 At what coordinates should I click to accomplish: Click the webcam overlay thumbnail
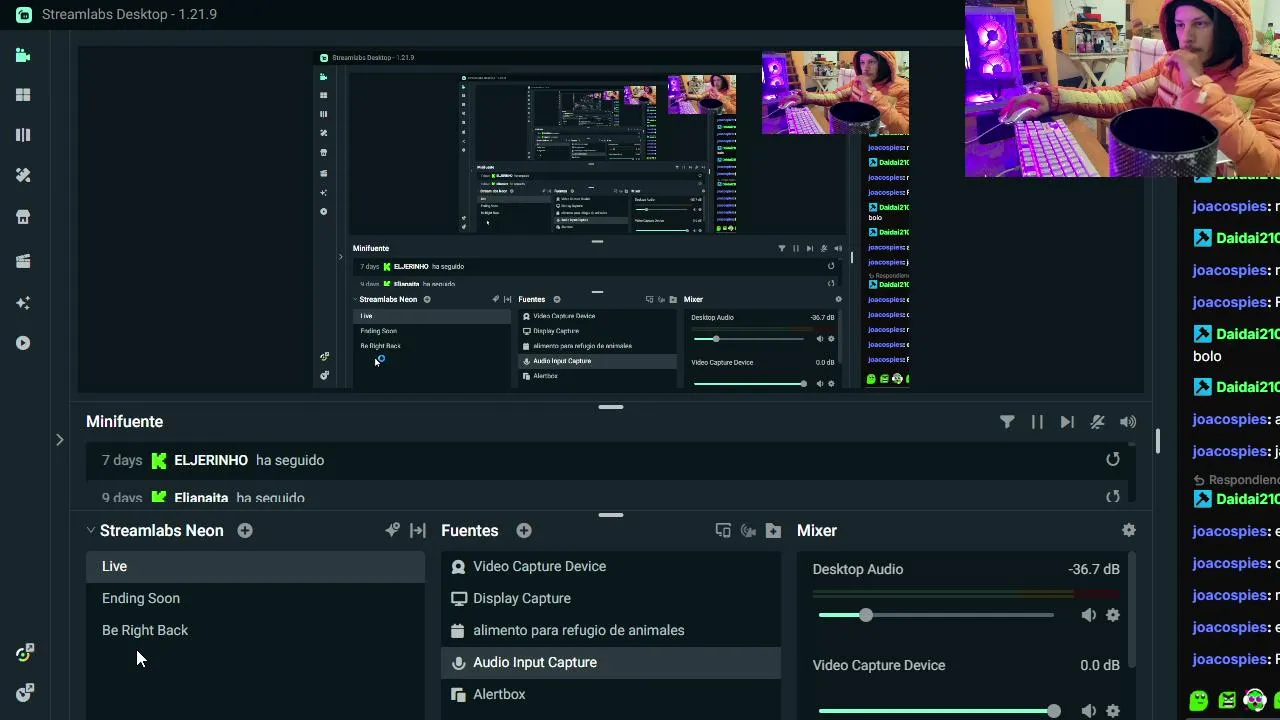pyautogui.click(x=1122, y=89)
